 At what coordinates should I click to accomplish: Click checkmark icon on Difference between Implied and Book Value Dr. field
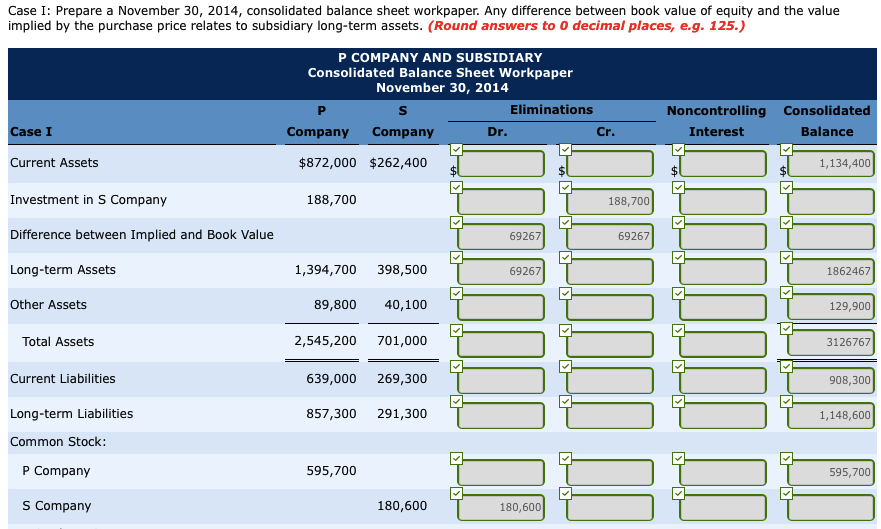coord(457,222)
